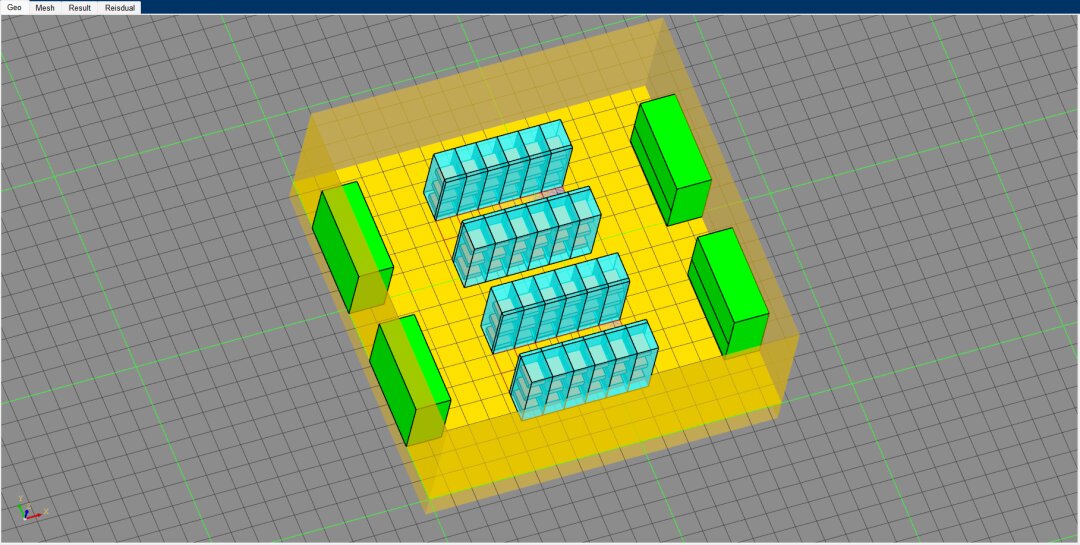Select the lower green unit on right wall
Viewport: 1080px width, 545px height.
click(728, 292)
